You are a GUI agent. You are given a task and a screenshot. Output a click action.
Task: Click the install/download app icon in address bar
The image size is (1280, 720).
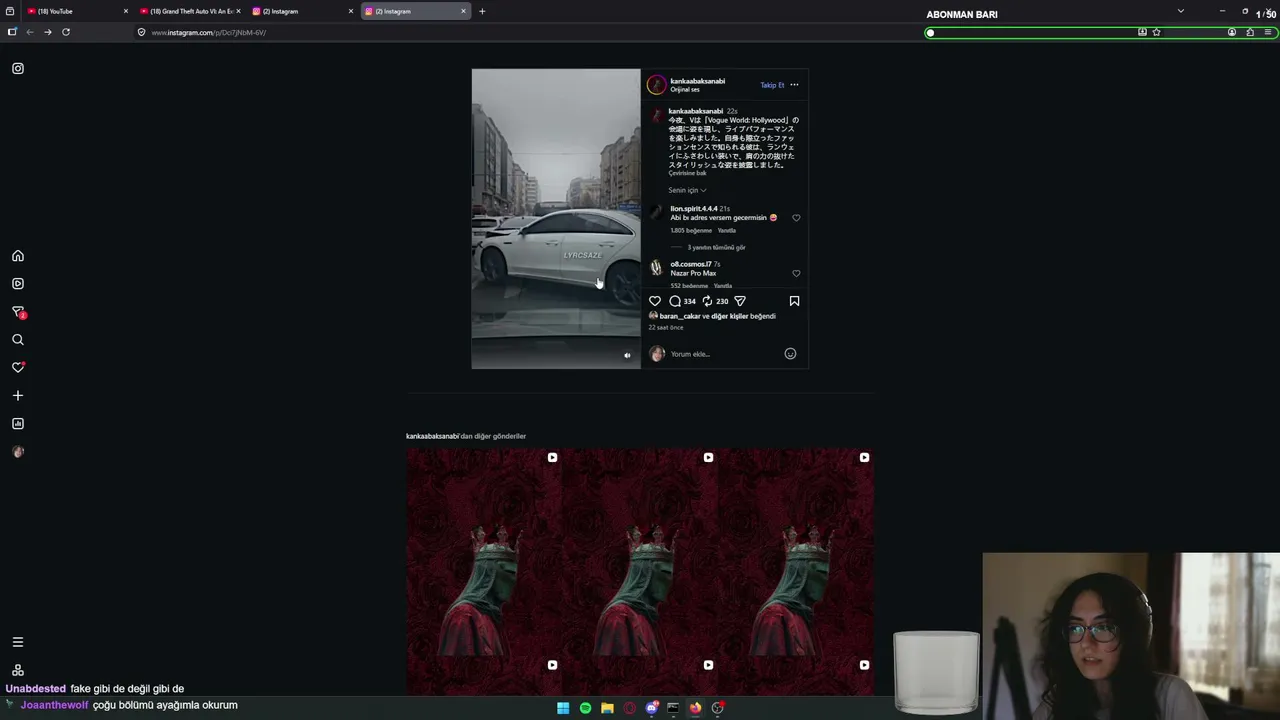pyautogui.click(x=1142, y=32)
